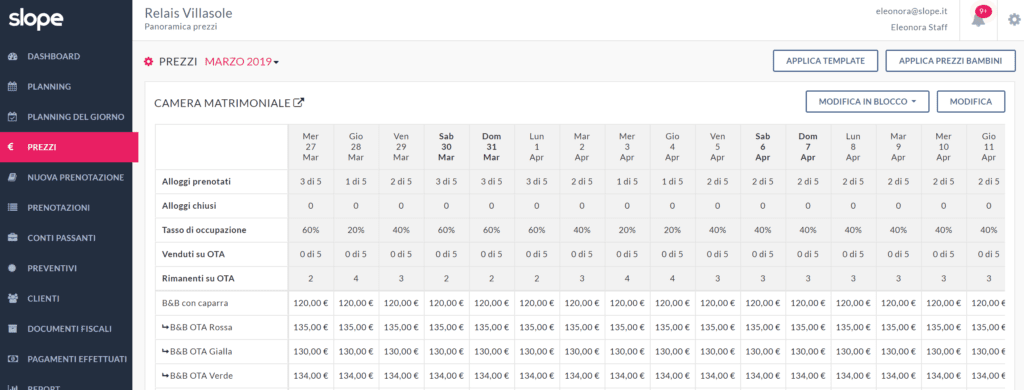The height and width of the screenshot is (390, 1024).
Task: Open the settings gear icon in header
Action: tap(1014, 20)
